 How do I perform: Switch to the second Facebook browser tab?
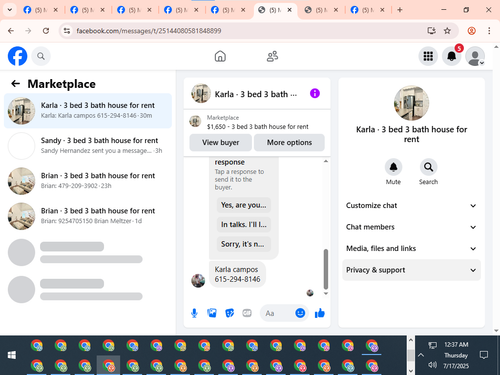click(88, 10)
